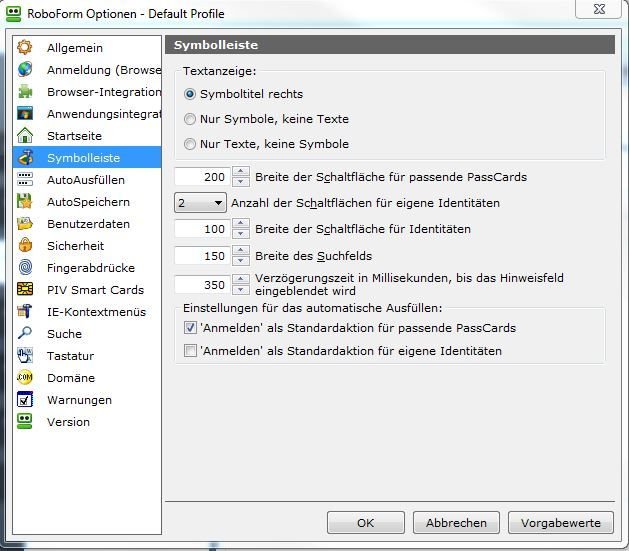629x551 pixels.
Task: Click the delay field showing 350
Action: [x=202, y=285]
